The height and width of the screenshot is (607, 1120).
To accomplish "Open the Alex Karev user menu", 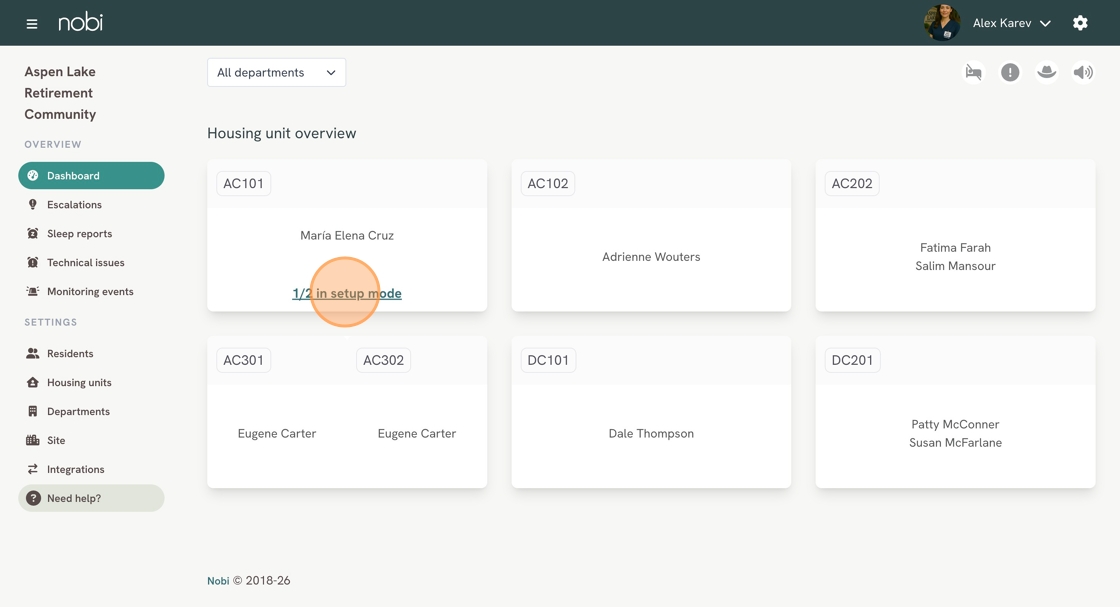I will pos(1011,23).
